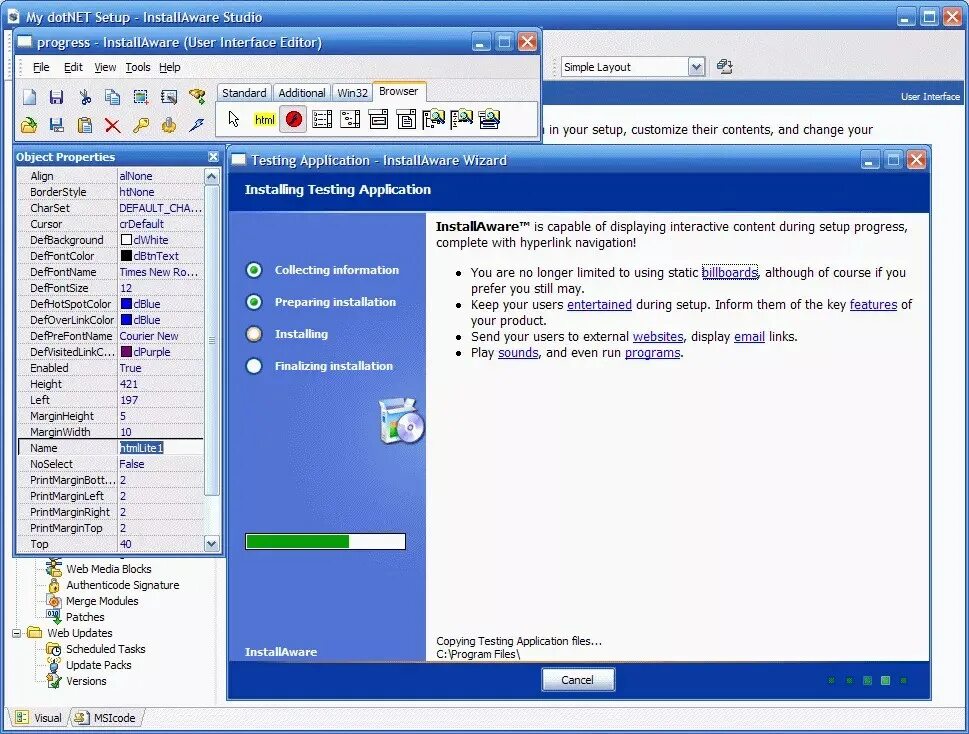Follow the entertained hyperlink
969x734 pixels.
click(x=599, y=305)
